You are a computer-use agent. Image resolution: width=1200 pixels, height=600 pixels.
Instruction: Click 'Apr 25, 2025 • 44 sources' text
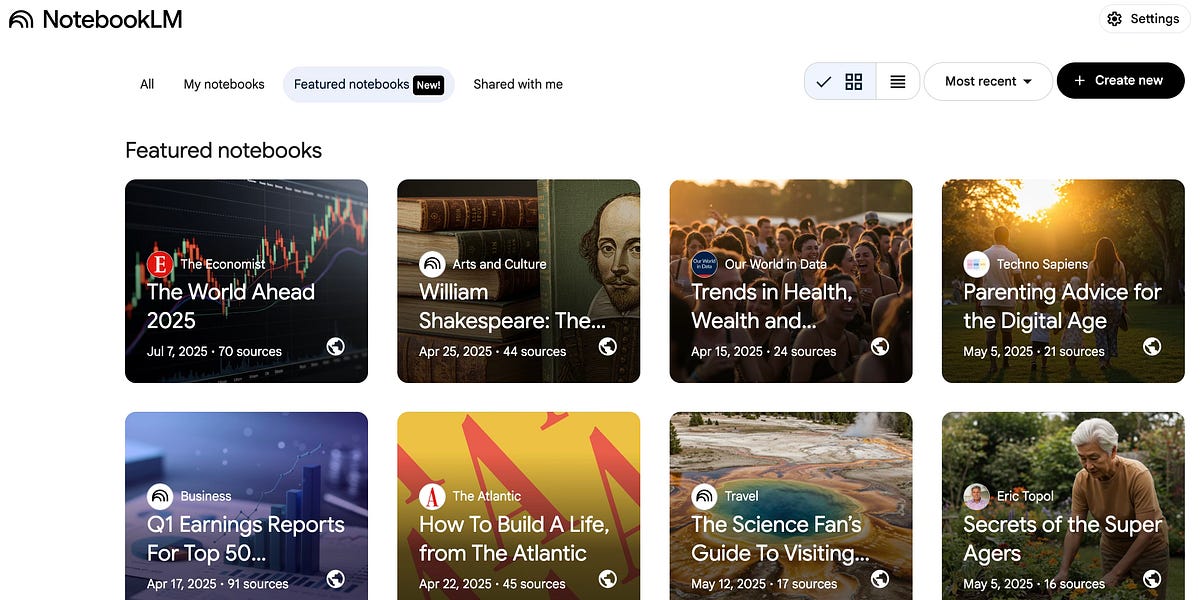tap(492, 351)
